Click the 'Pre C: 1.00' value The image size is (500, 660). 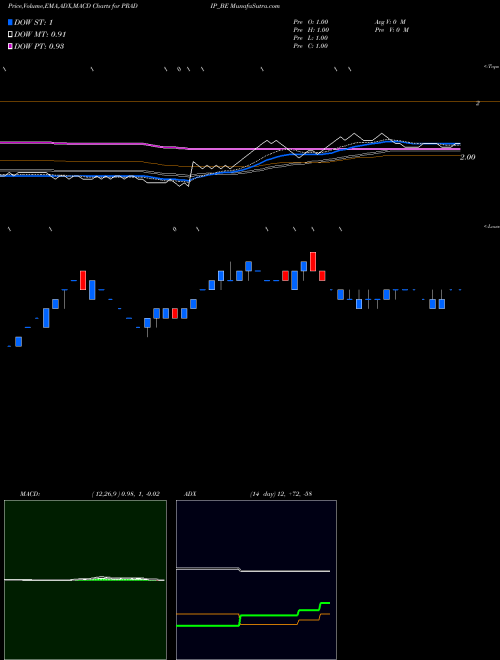(311, 46)
